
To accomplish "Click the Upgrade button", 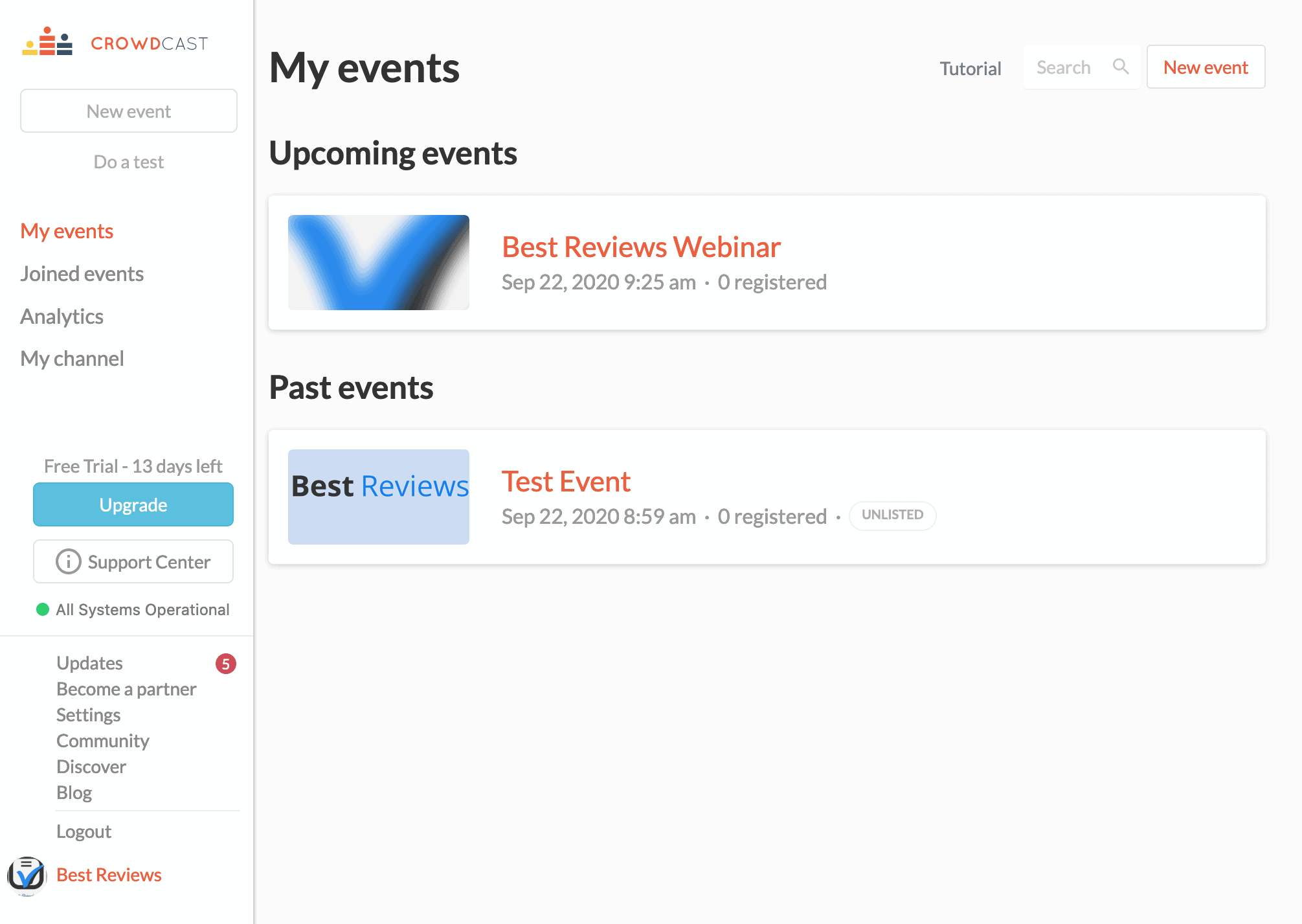I will (x=133, y=504).
